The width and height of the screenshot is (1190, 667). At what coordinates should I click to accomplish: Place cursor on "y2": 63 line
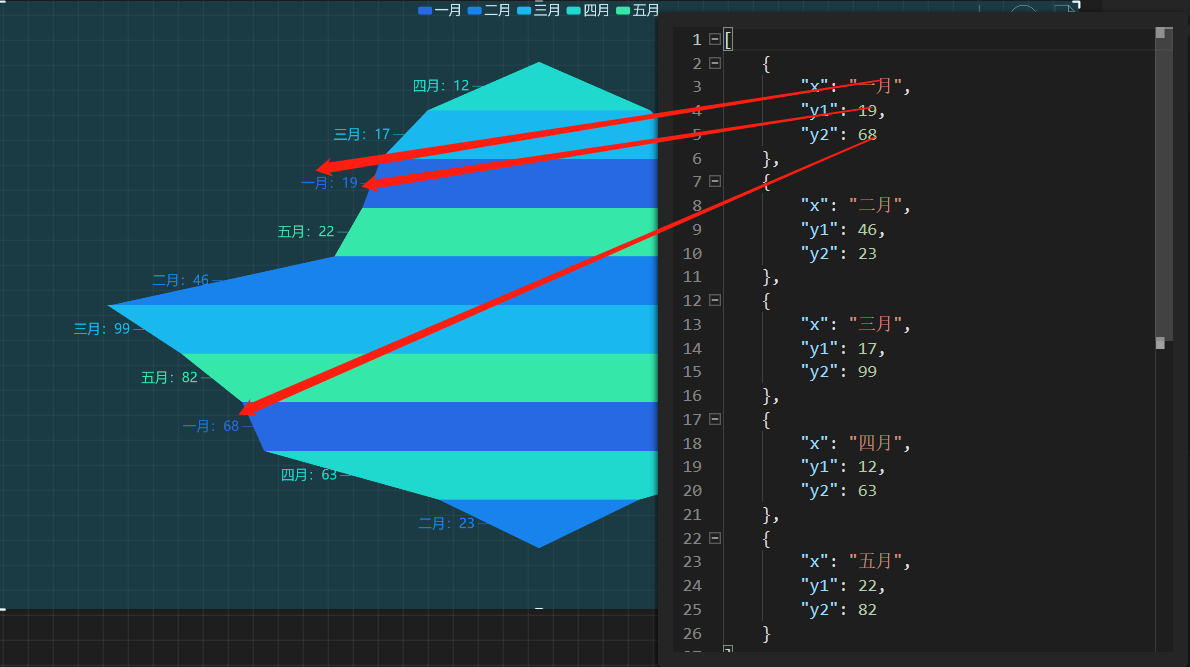pos(839,491)
